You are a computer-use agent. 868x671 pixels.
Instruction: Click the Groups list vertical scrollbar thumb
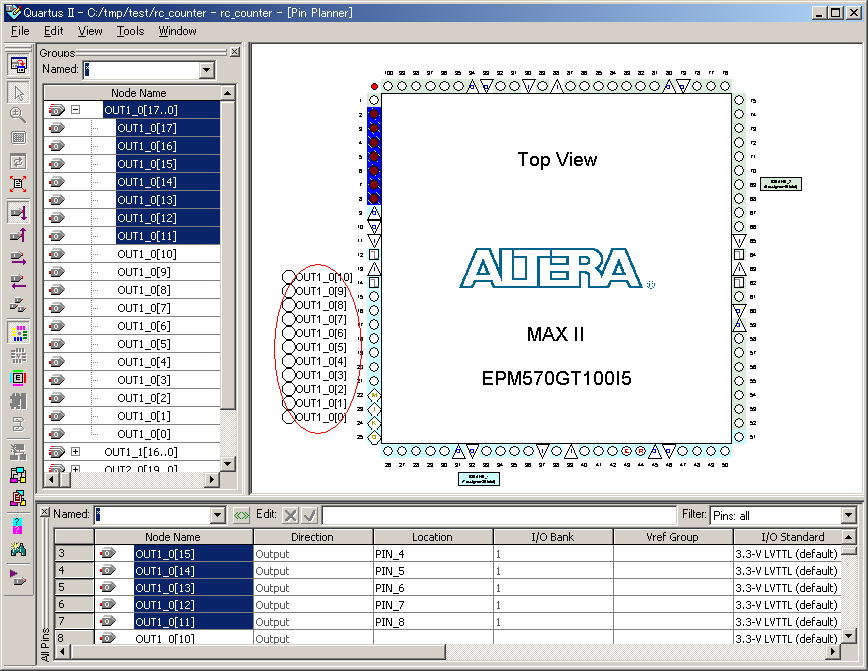[x=228, y=255]
